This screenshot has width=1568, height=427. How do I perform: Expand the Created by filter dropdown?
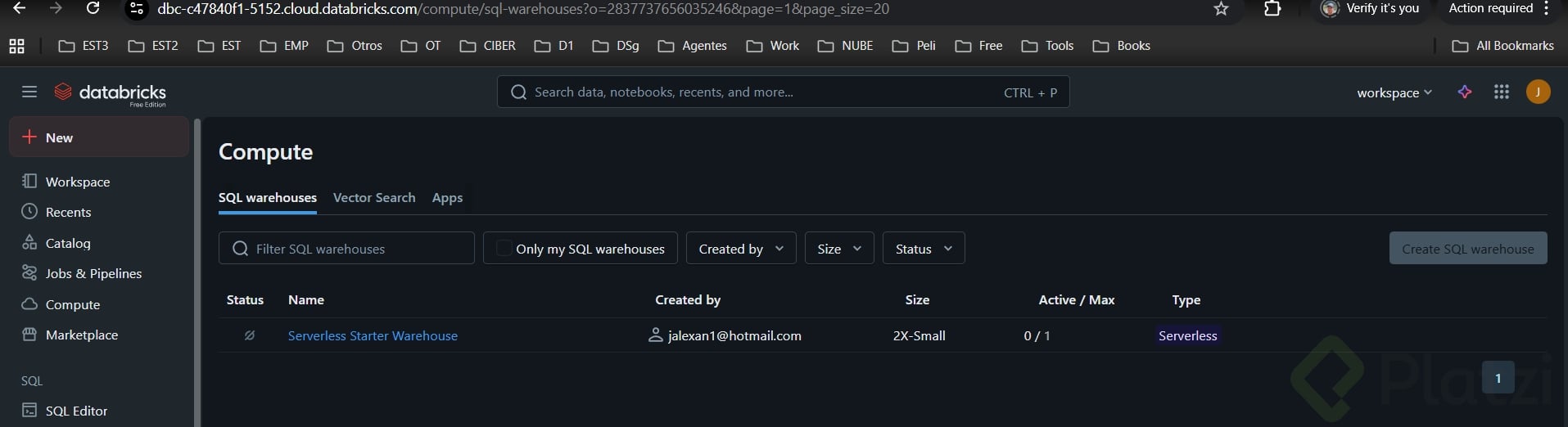740,249
